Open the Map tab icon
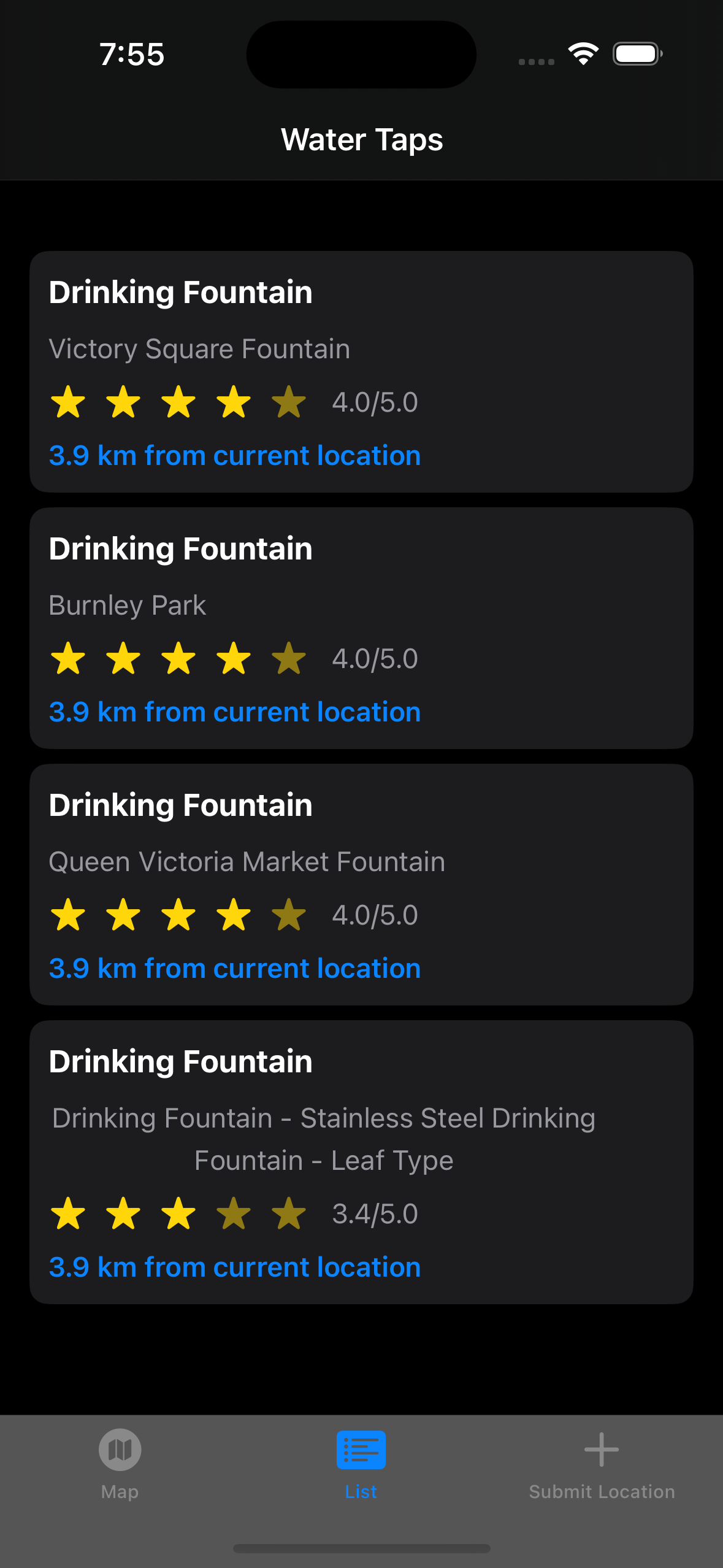This screenshot has width=723, height=1568. tap(120, 1450)
